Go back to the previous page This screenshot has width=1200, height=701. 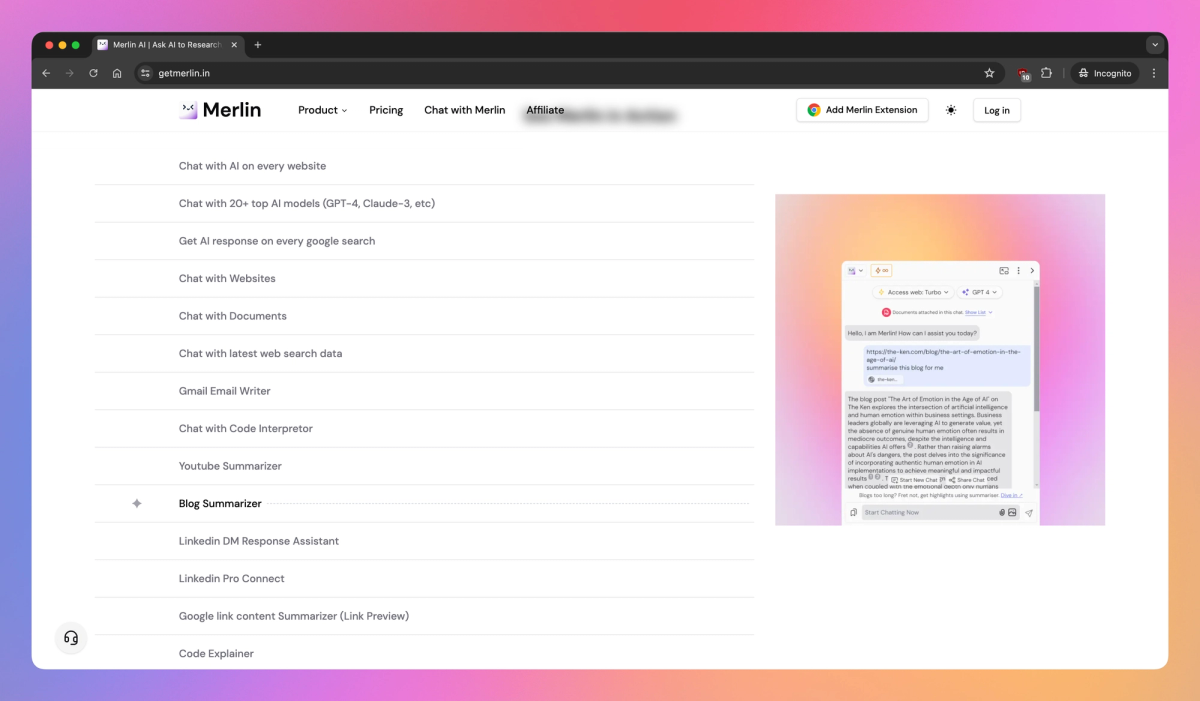(x=46, y=73)
